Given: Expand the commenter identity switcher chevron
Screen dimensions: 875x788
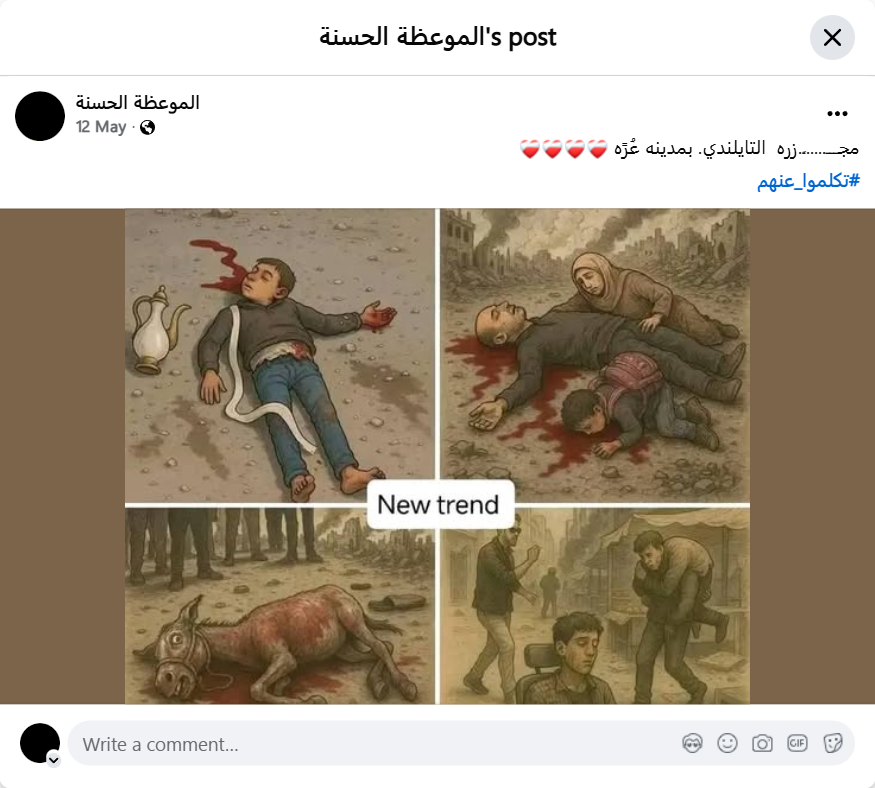Looking at the screenshot, I should click(54, 760).
